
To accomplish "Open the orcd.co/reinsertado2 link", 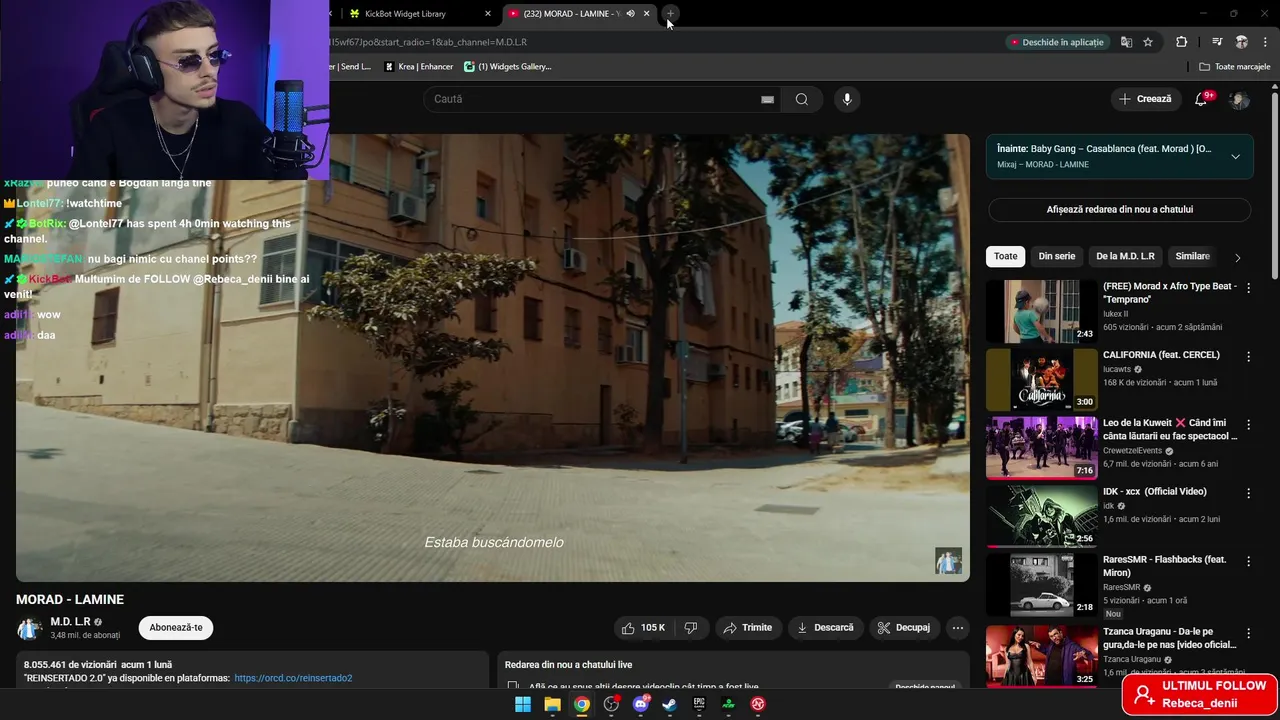I will [293, 678].
